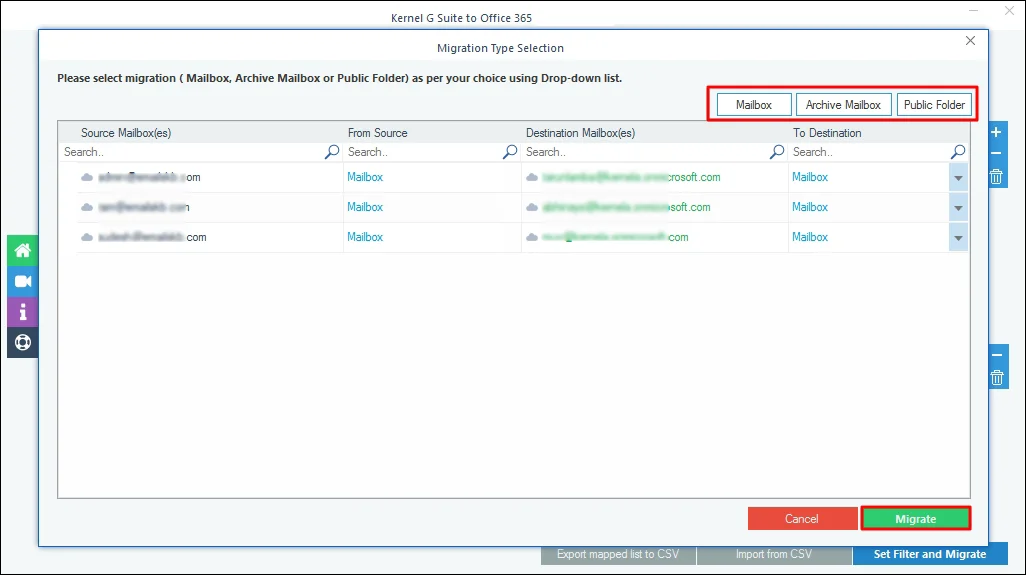The height and width of the screenshot is (575, 1026).
Task: Open the green Home sidebar icon
Action: (x=23, y=251)
